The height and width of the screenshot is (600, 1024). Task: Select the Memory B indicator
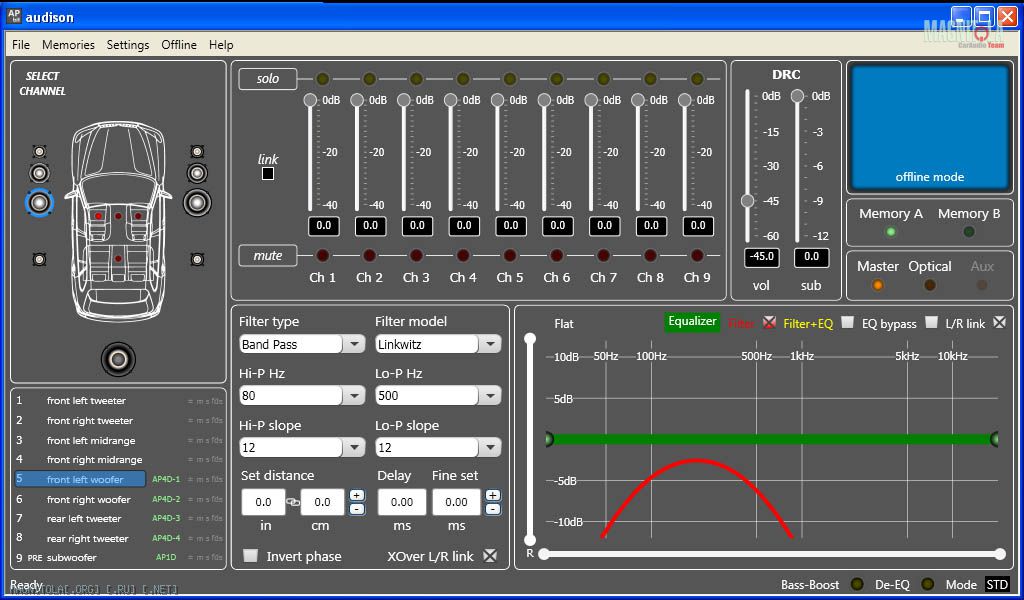point(968,232)
